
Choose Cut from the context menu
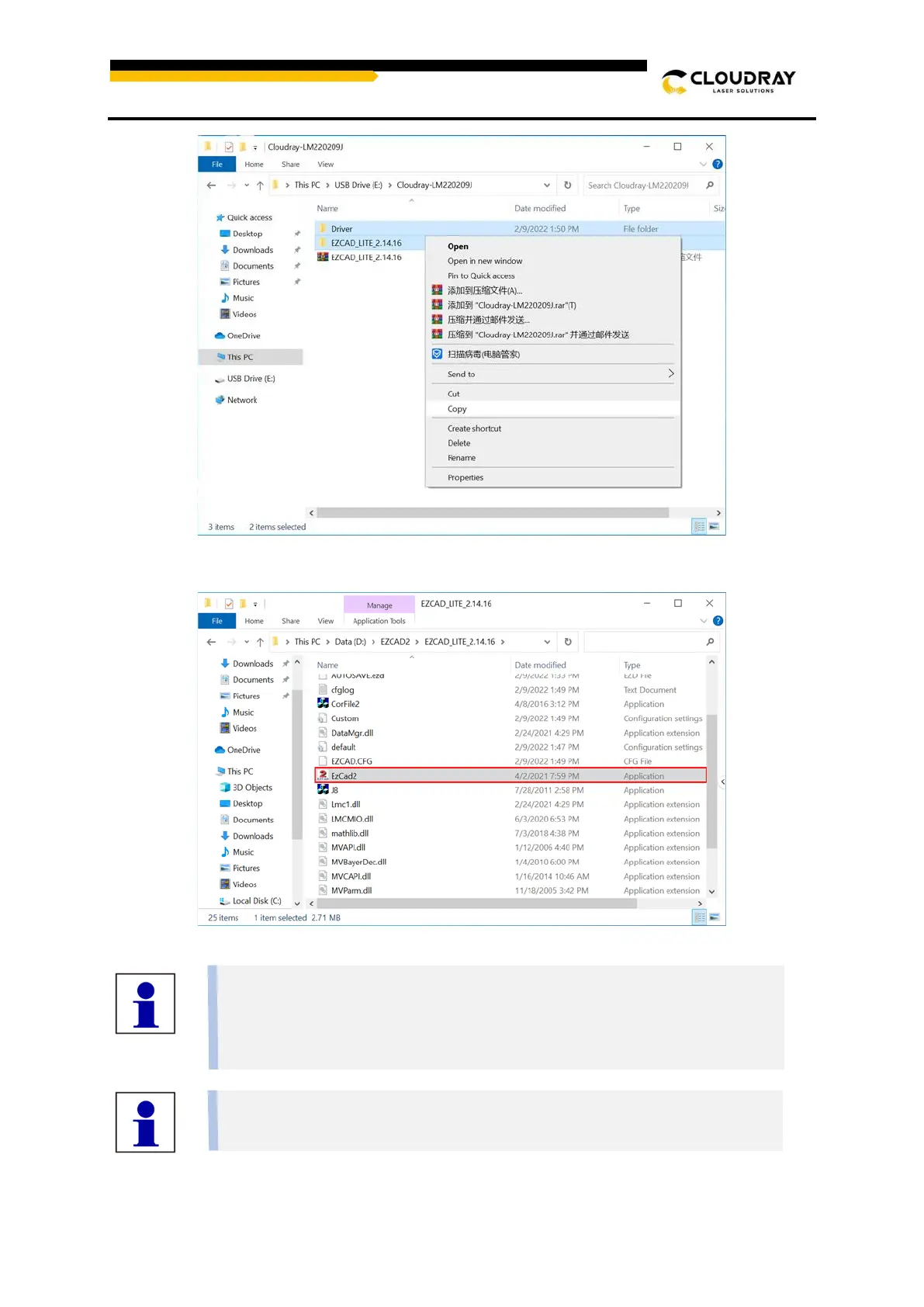point(454,394)
